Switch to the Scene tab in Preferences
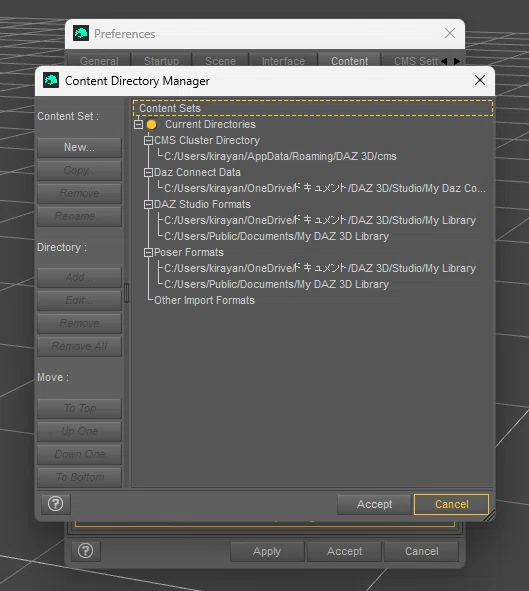The image size is (529, 591). (220, 60)
